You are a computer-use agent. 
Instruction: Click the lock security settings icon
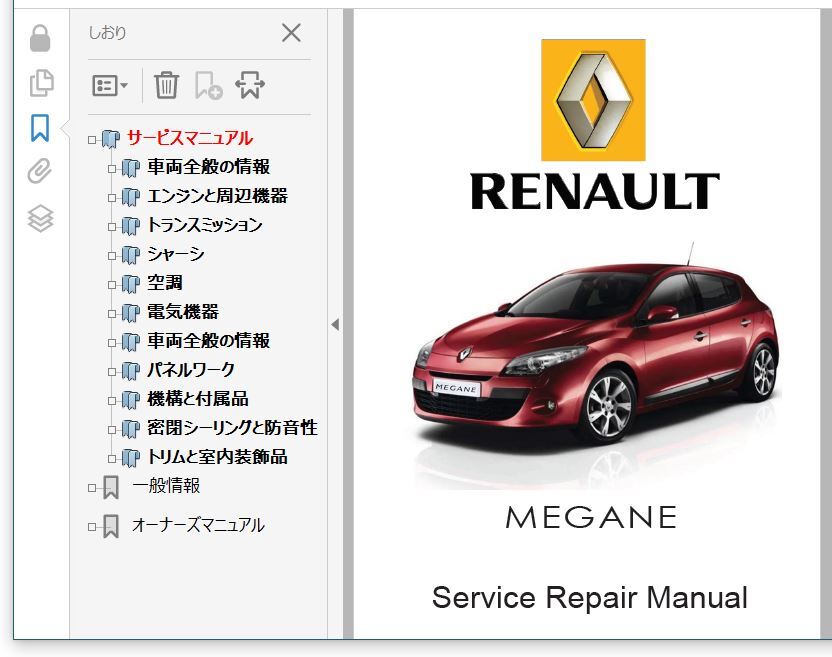tap(40, 38)
